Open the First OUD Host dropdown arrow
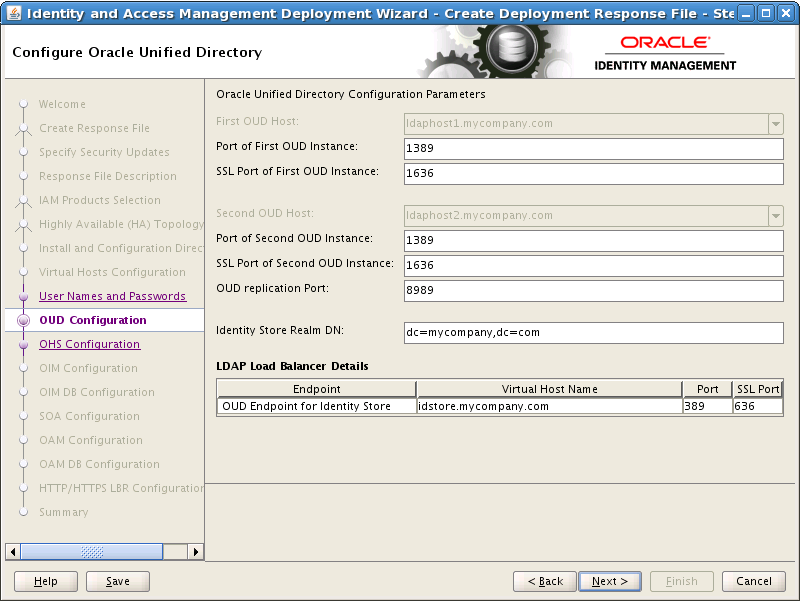This screenshot has width=800, height=601. pyautogui.click(x=776, y=123)
